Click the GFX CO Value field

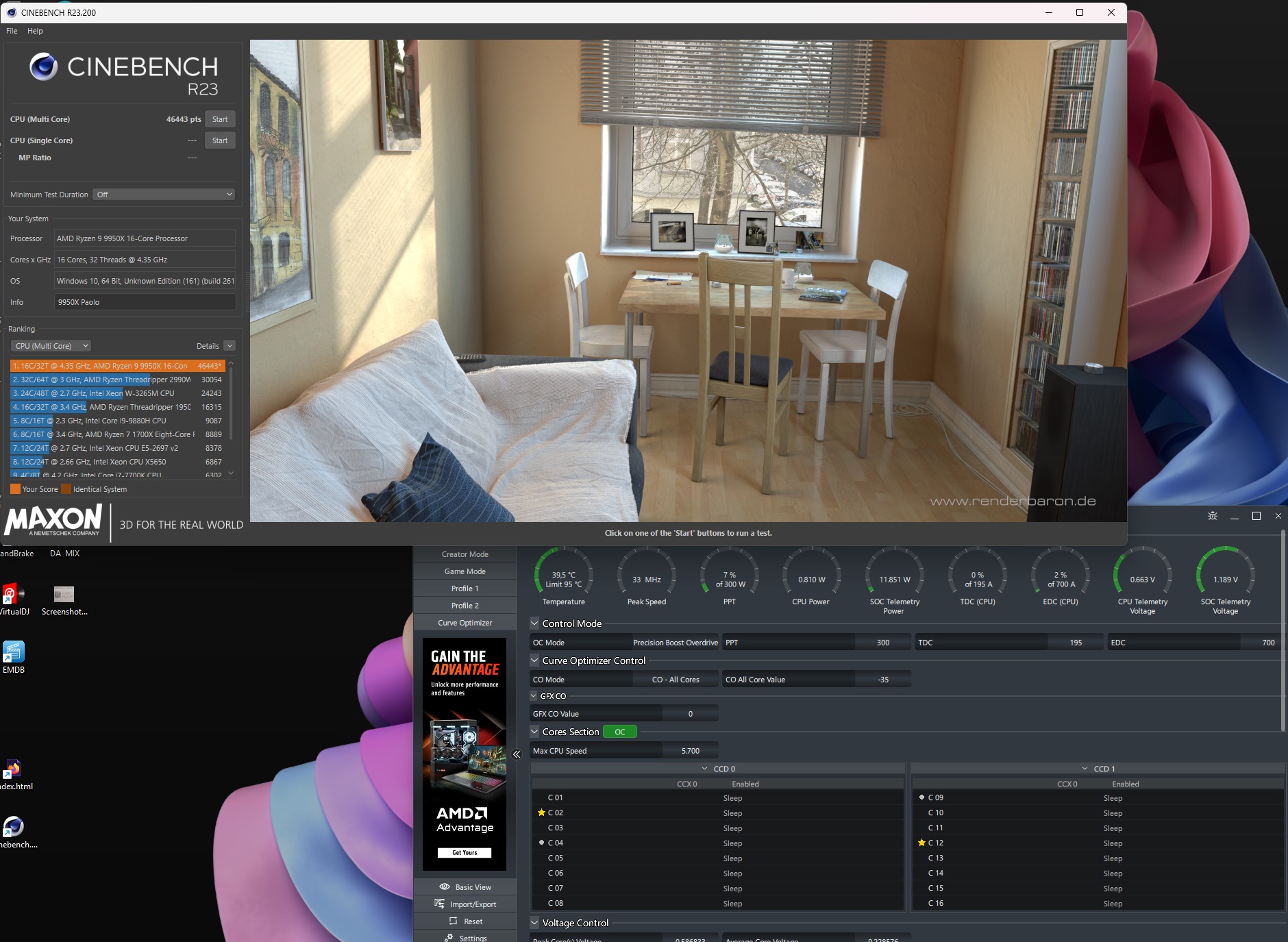[624, 714]
